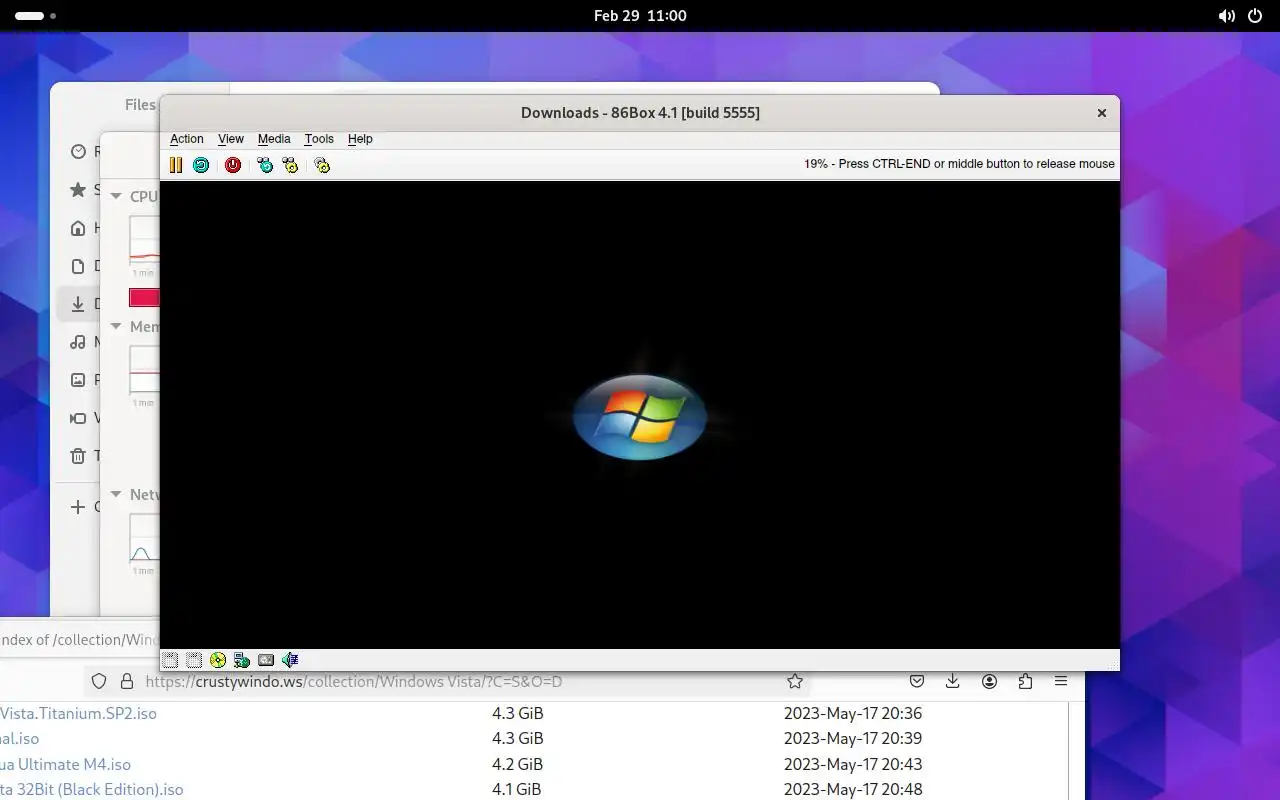Open Documents icon in Files sidebar
Image resolution: width=1280 pixels, height=800 pixels.
[78, 266]
